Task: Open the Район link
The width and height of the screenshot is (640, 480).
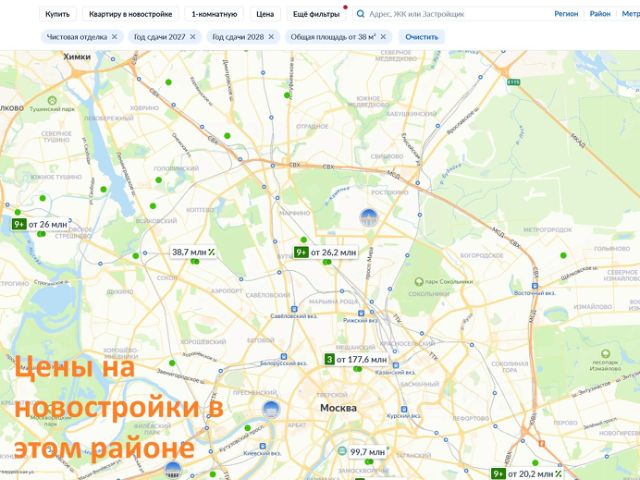Action: (x=600, y=14)
